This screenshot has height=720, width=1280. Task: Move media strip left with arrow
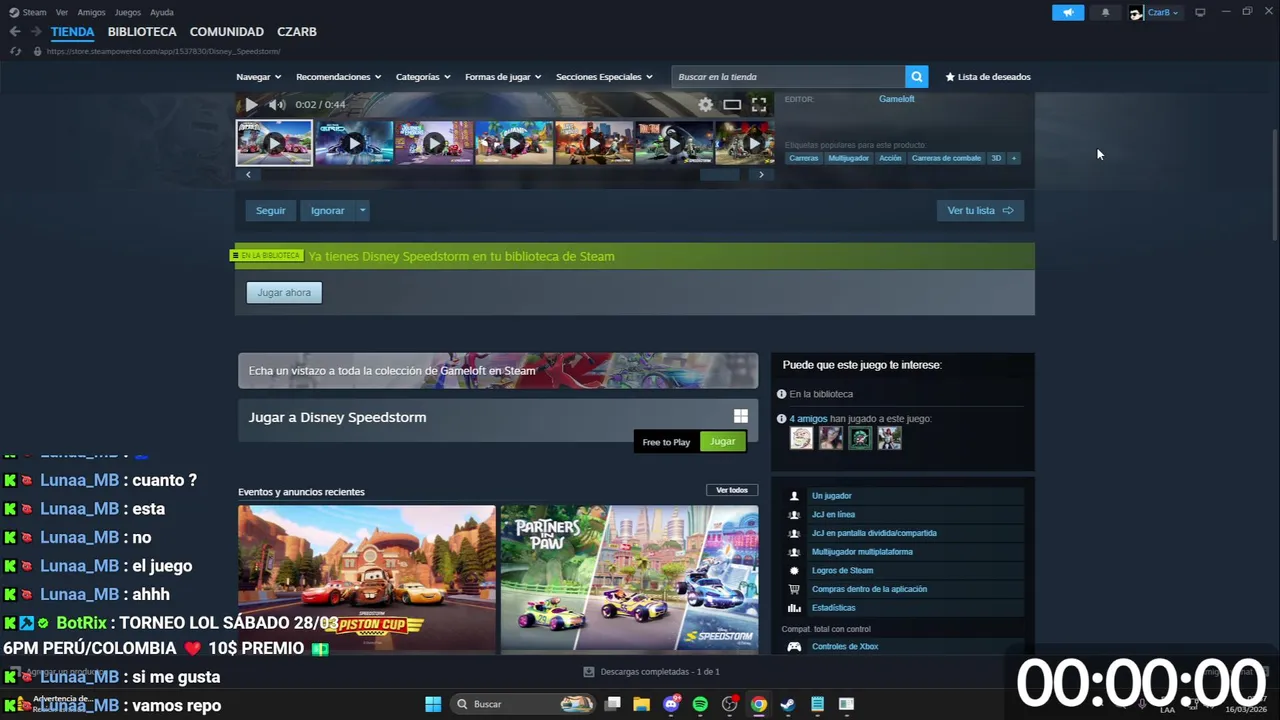248,174
